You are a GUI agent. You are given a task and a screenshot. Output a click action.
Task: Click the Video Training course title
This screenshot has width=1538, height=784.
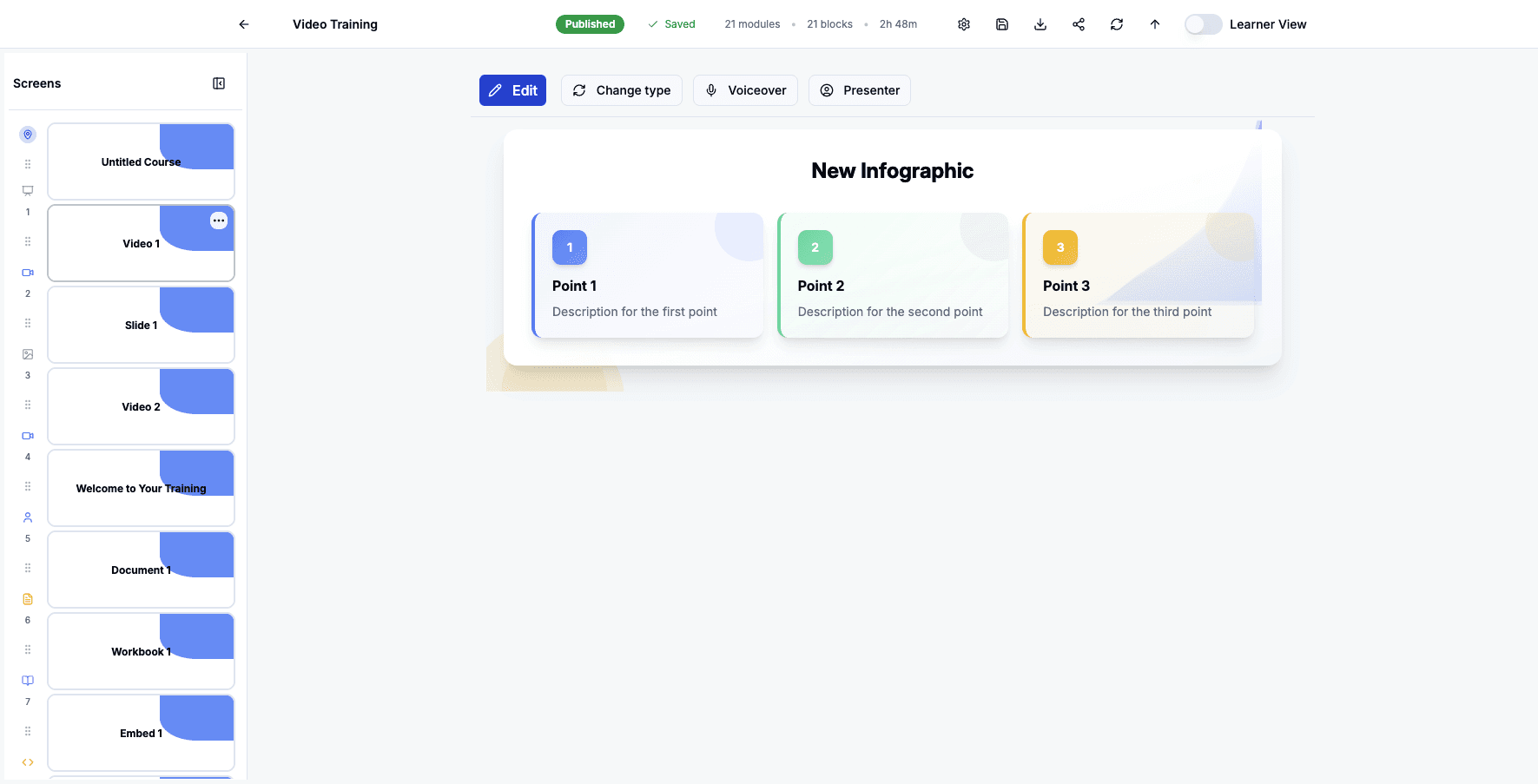(x=335, y=24)
